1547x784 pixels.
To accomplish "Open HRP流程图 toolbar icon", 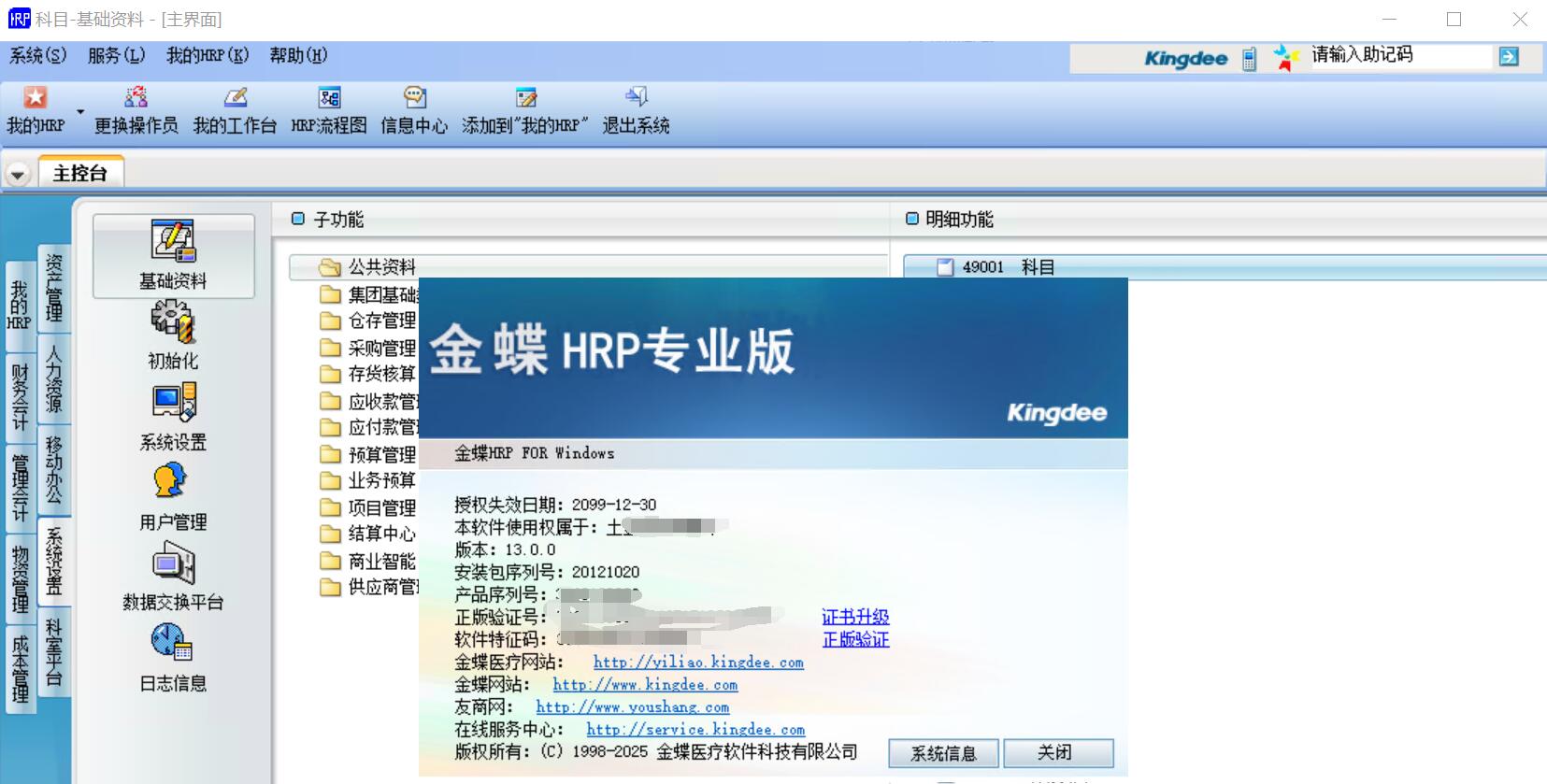I will click(329, 98).
